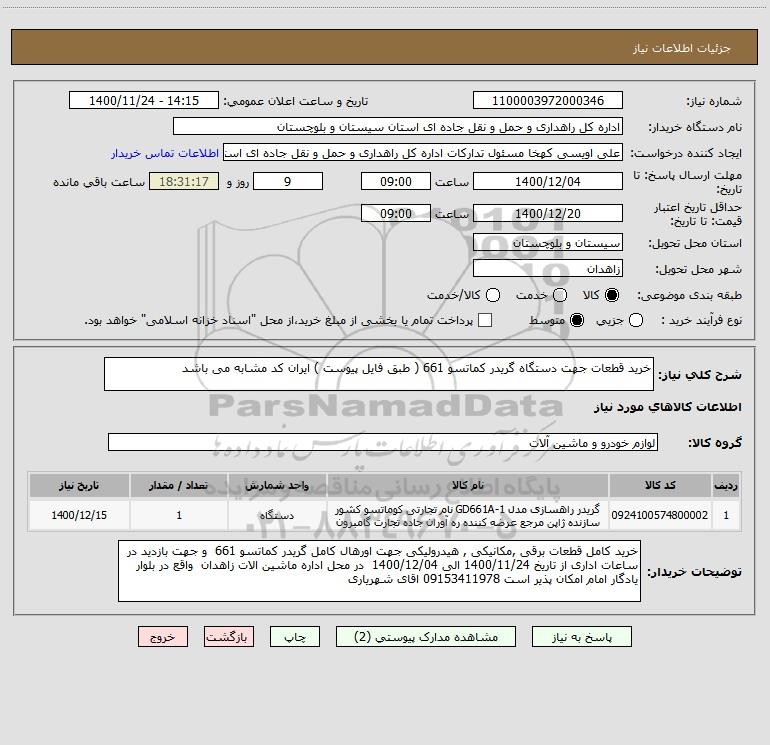
Task: Click the اطلاعات کالاهای مورد نیاز heading
Action: [x=668, y=407]
